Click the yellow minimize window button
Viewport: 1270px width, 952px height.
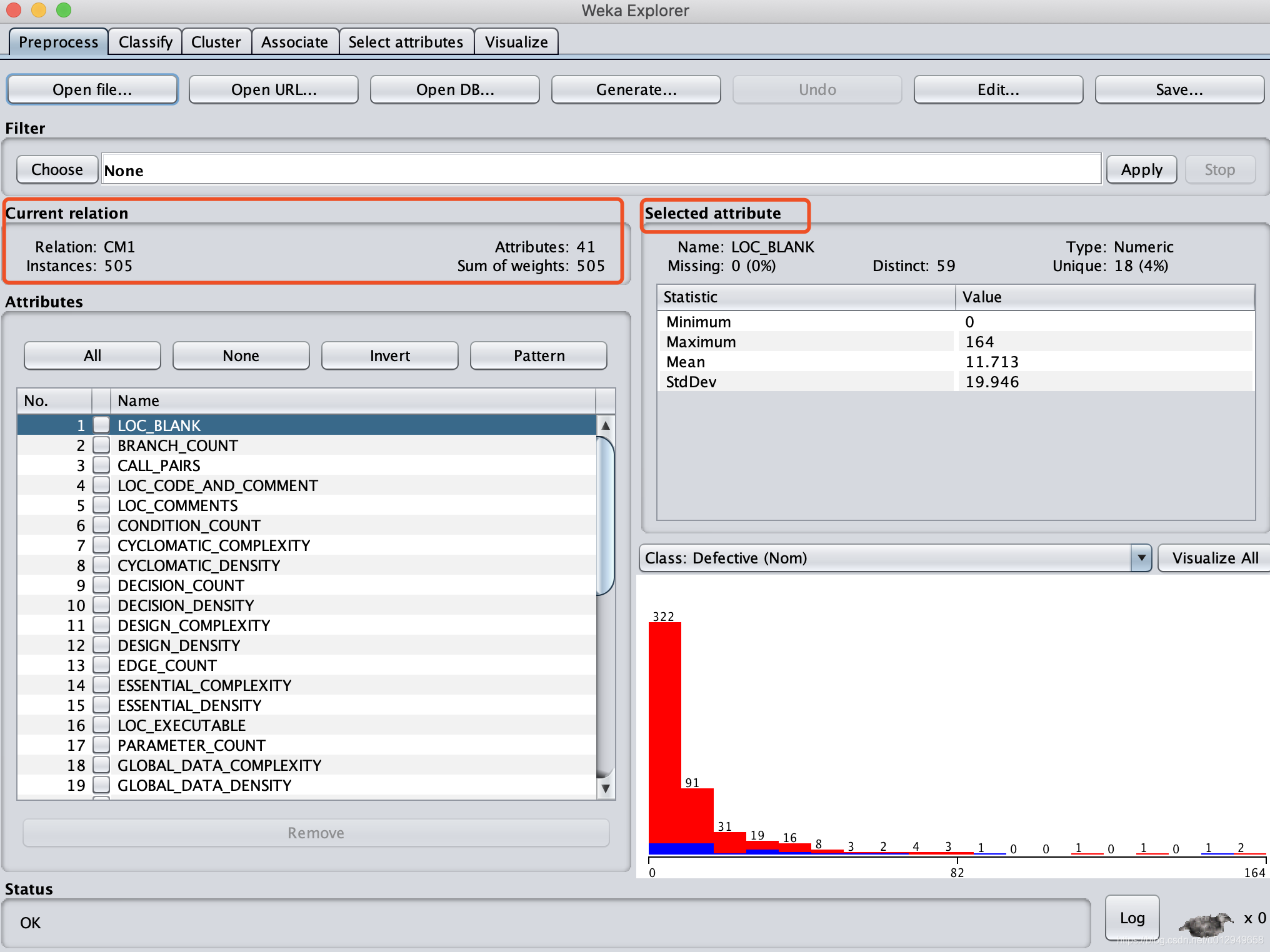[x=39, y=10]
